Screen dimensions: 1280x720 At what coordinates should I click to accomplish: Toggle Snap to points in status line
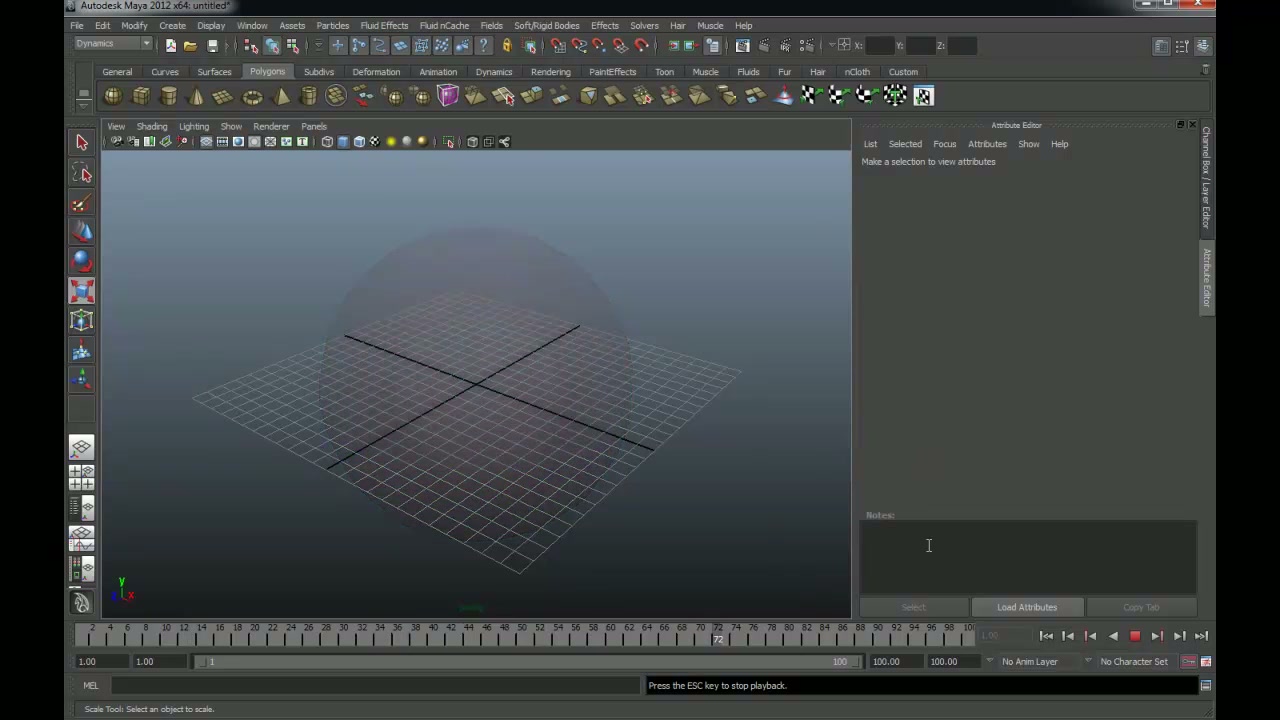599,45
